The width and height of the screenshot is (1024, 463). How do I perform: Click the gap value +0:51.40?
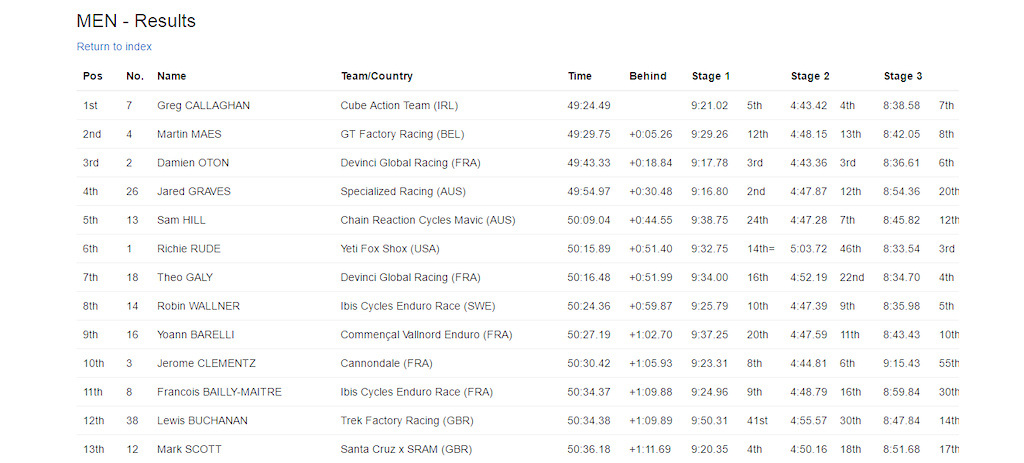[650, 249]
